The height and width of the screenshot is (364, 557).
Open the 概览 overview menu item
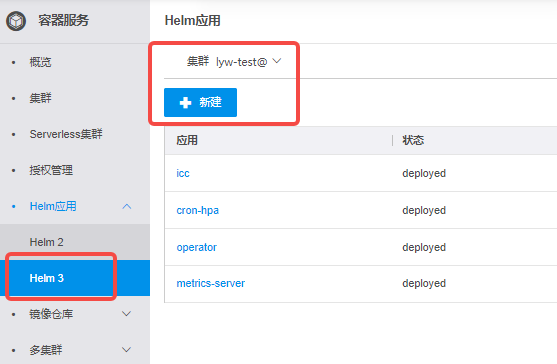coord(40,62)
